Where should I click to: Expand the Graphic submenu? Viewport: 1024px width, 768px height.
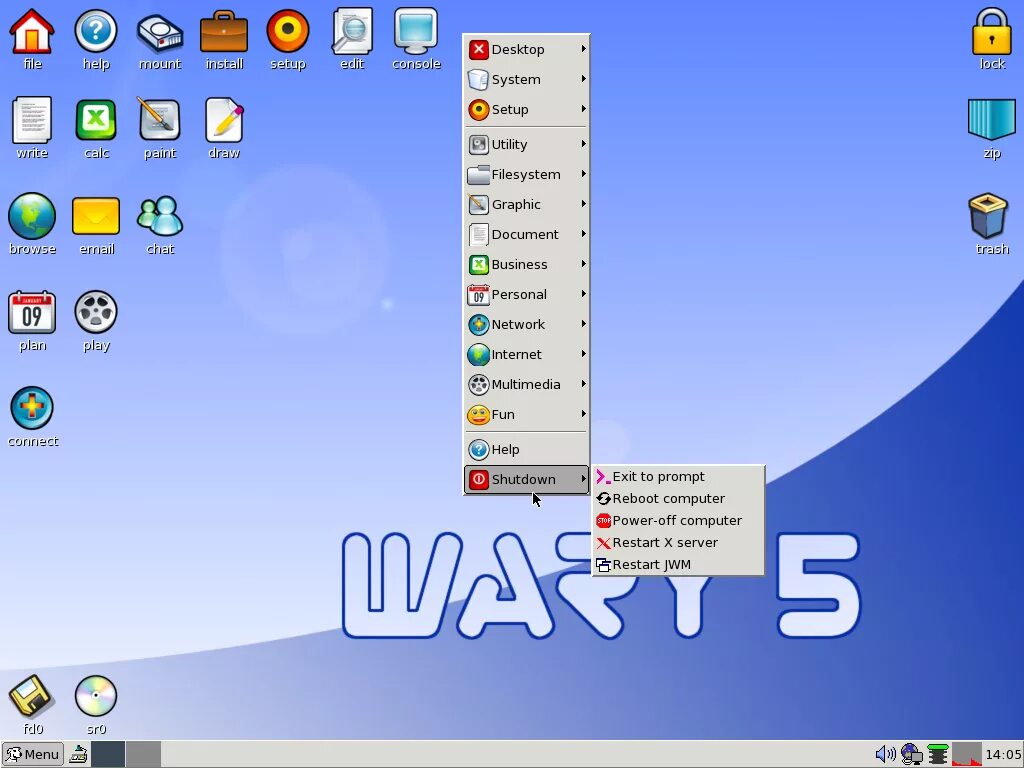[x=526, y=204]
